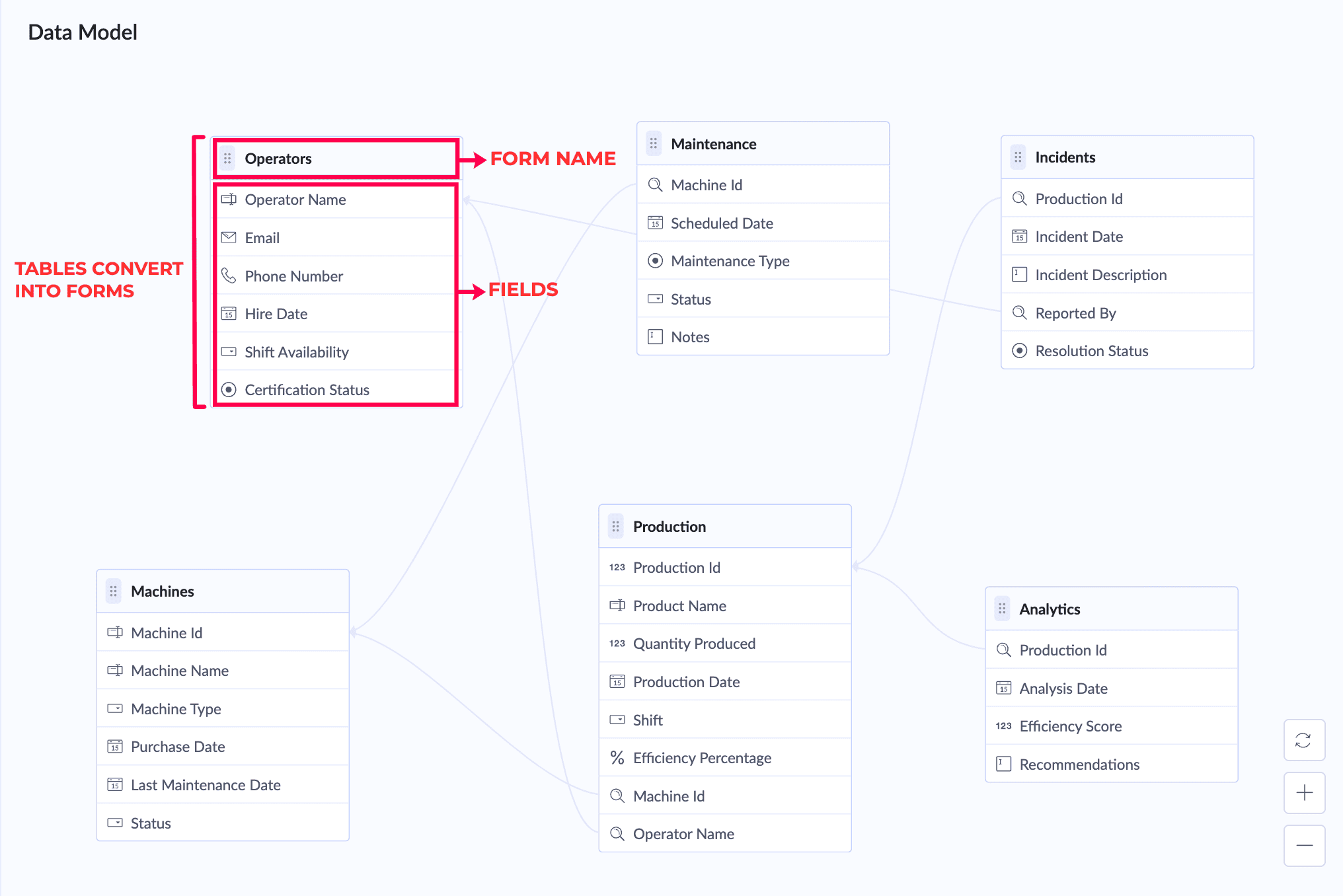Click the Maintenance Type radio field icon
The image size is (1343, 896).
(x=655, y=261)
